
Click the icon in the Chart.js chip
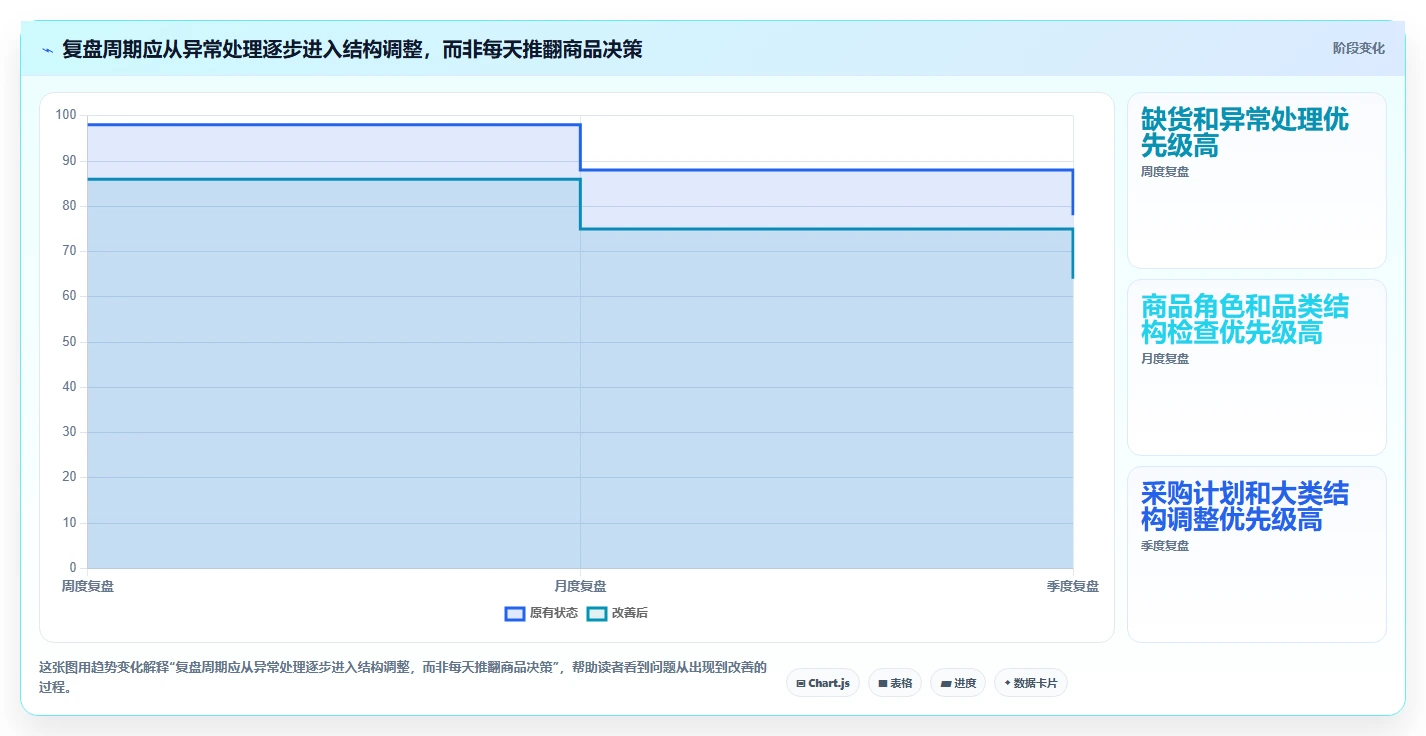801,684
